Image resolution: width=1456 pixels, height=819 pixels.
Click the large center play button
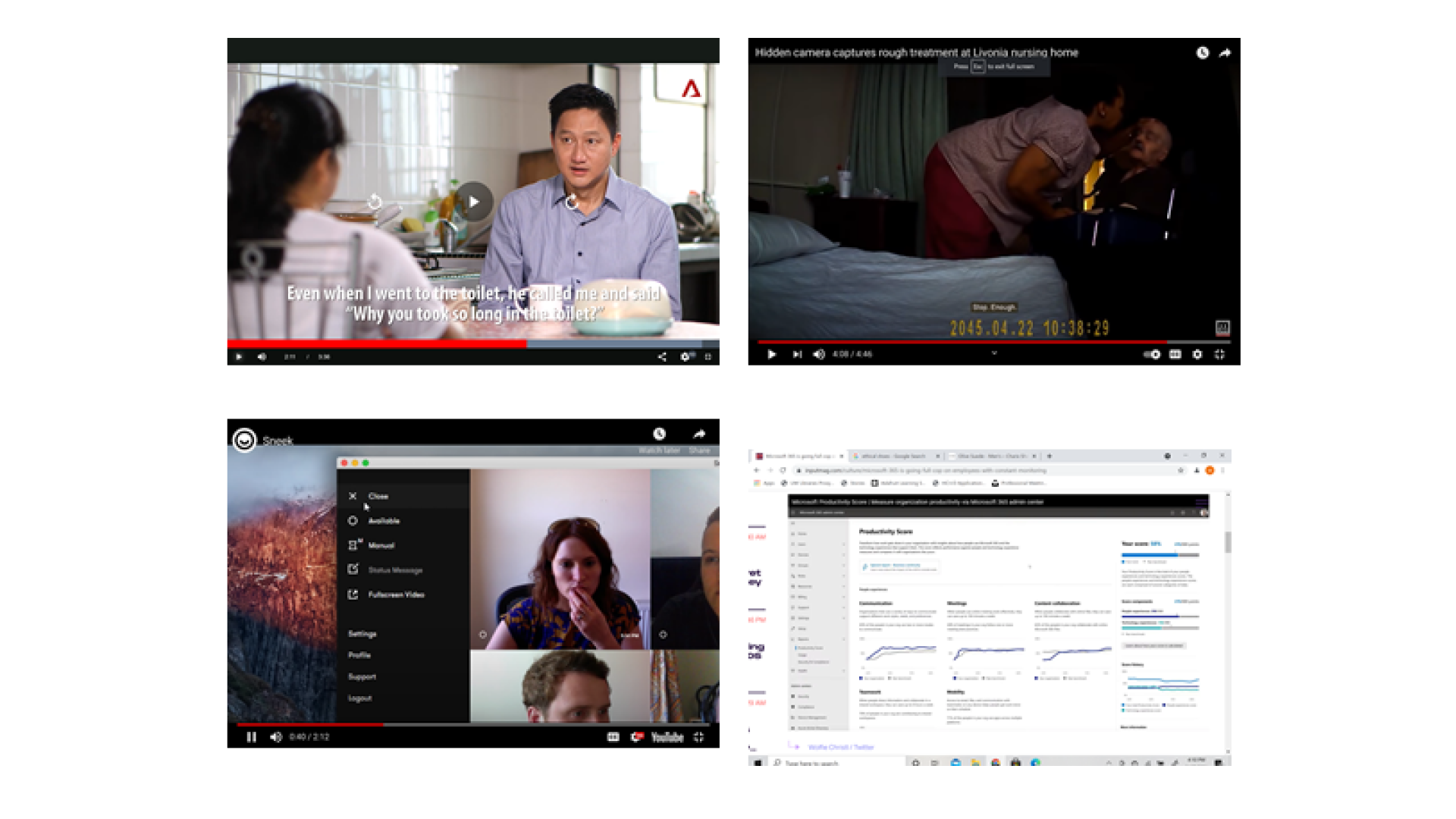click(x=474, y=202)
